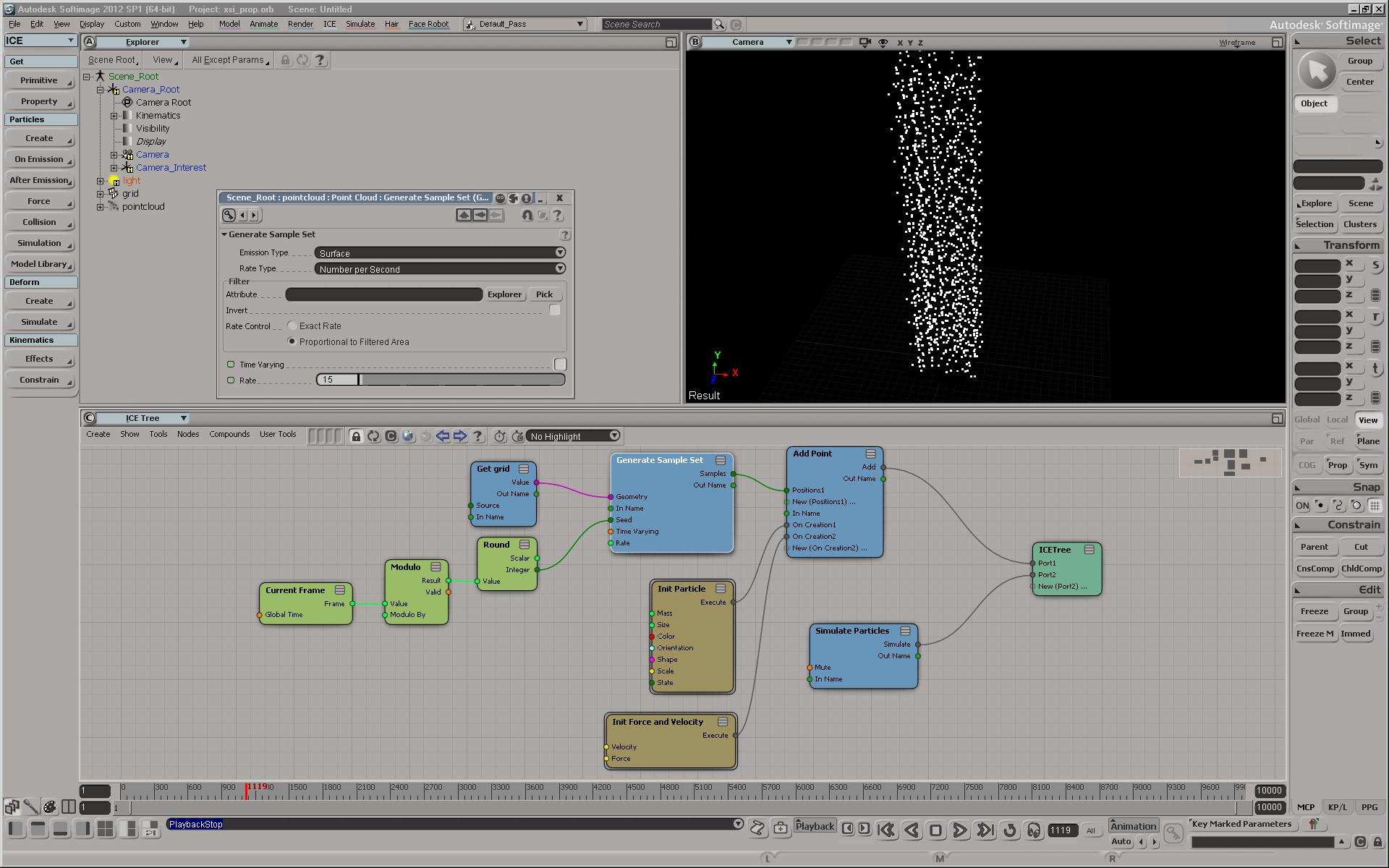Expand the pointcloud tree node
The width and height of the screenshot is (1389, 868).
tap(101, 207)
